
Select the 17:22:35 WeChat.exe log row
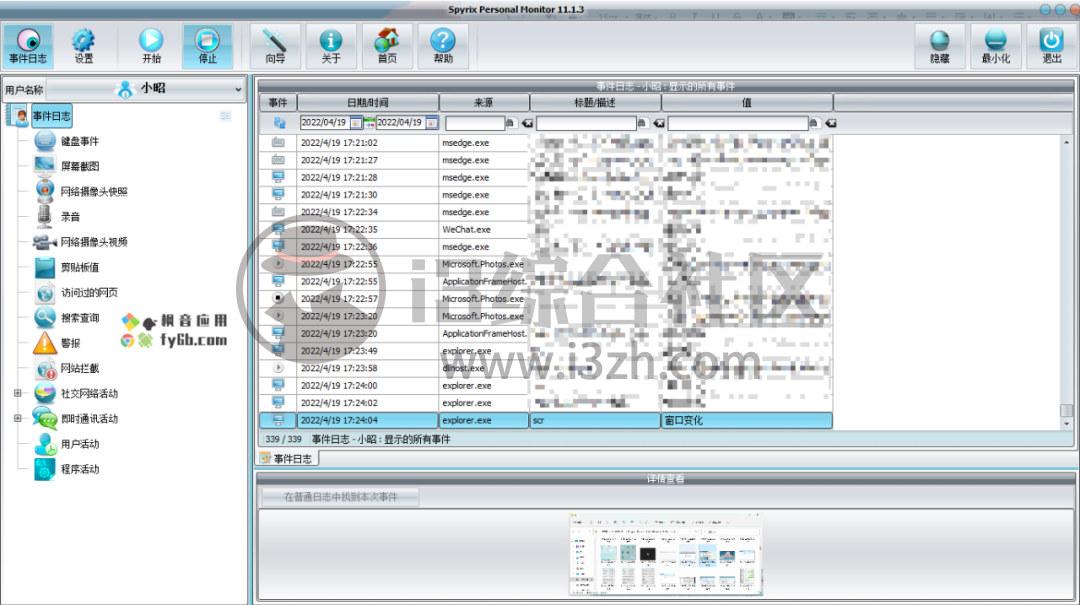[x=546, y=229]
